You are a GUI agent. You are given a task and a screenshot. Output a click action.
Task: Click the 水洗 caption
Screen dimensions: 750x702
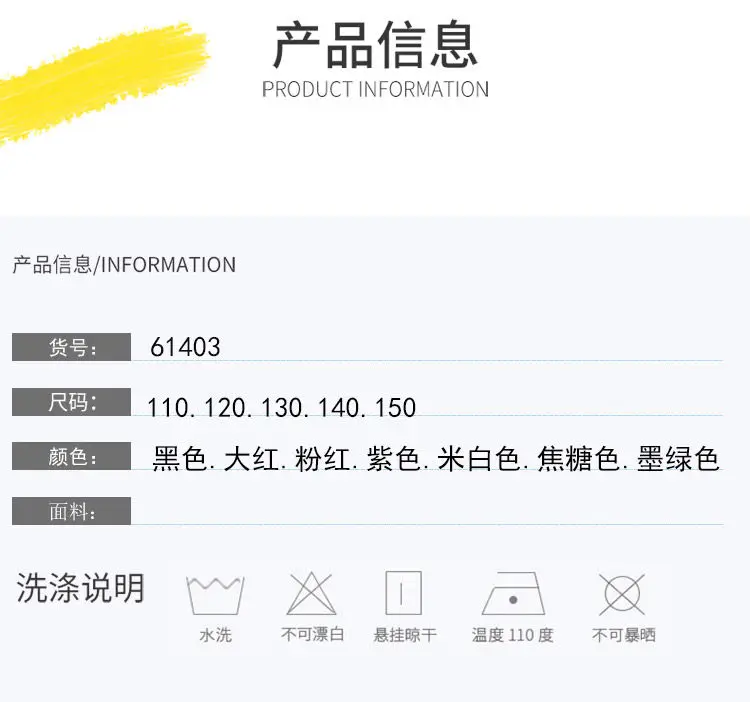[x=216, y=635]
